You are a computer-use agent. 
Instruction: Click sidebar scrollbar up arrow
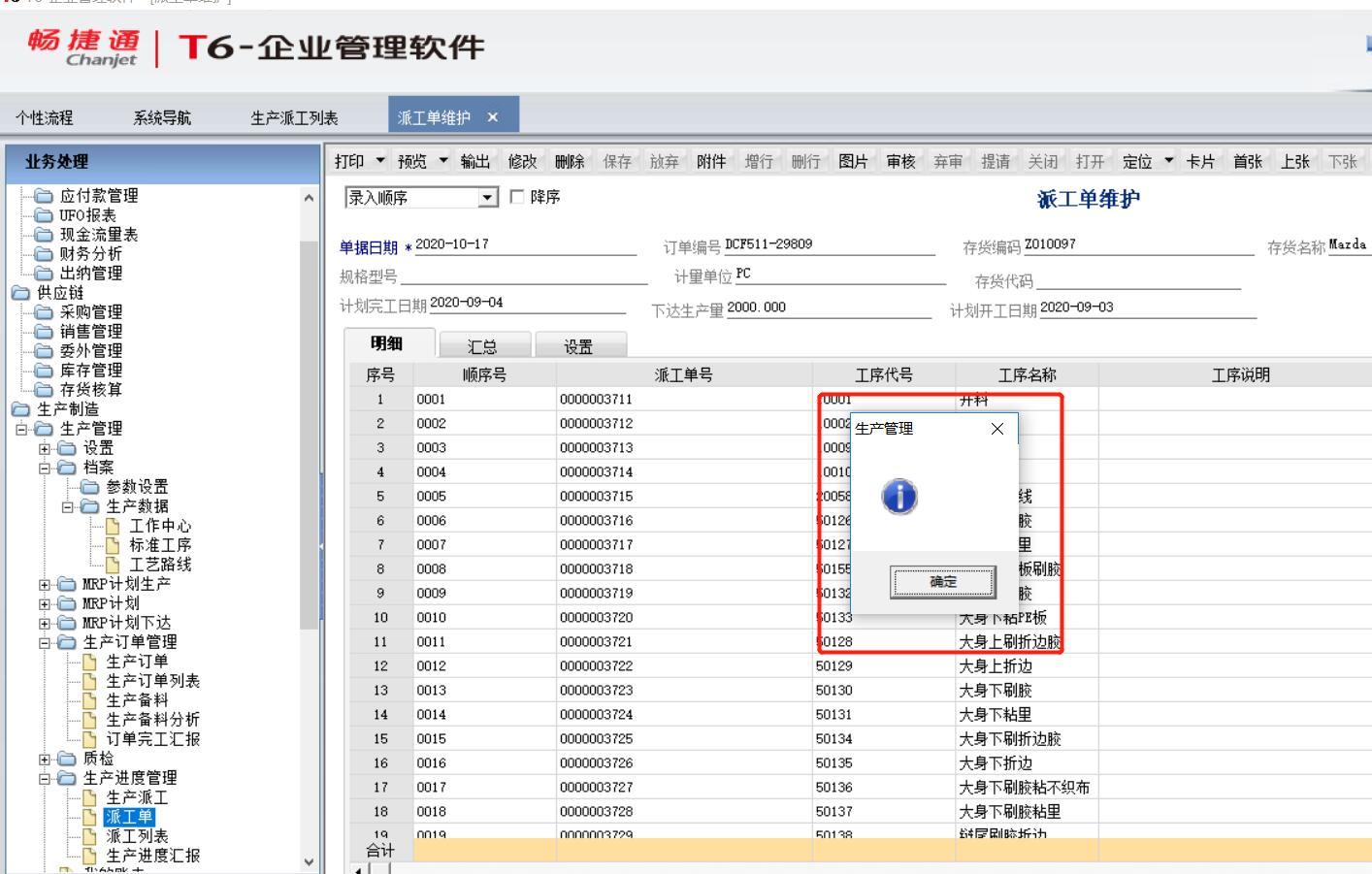[x=309, y=197]
